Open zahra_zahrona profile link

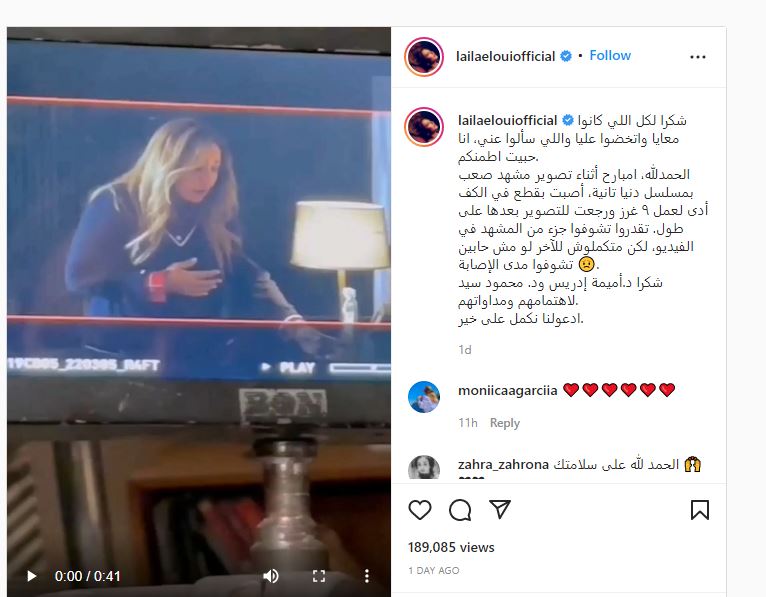[x=503, y=464]
